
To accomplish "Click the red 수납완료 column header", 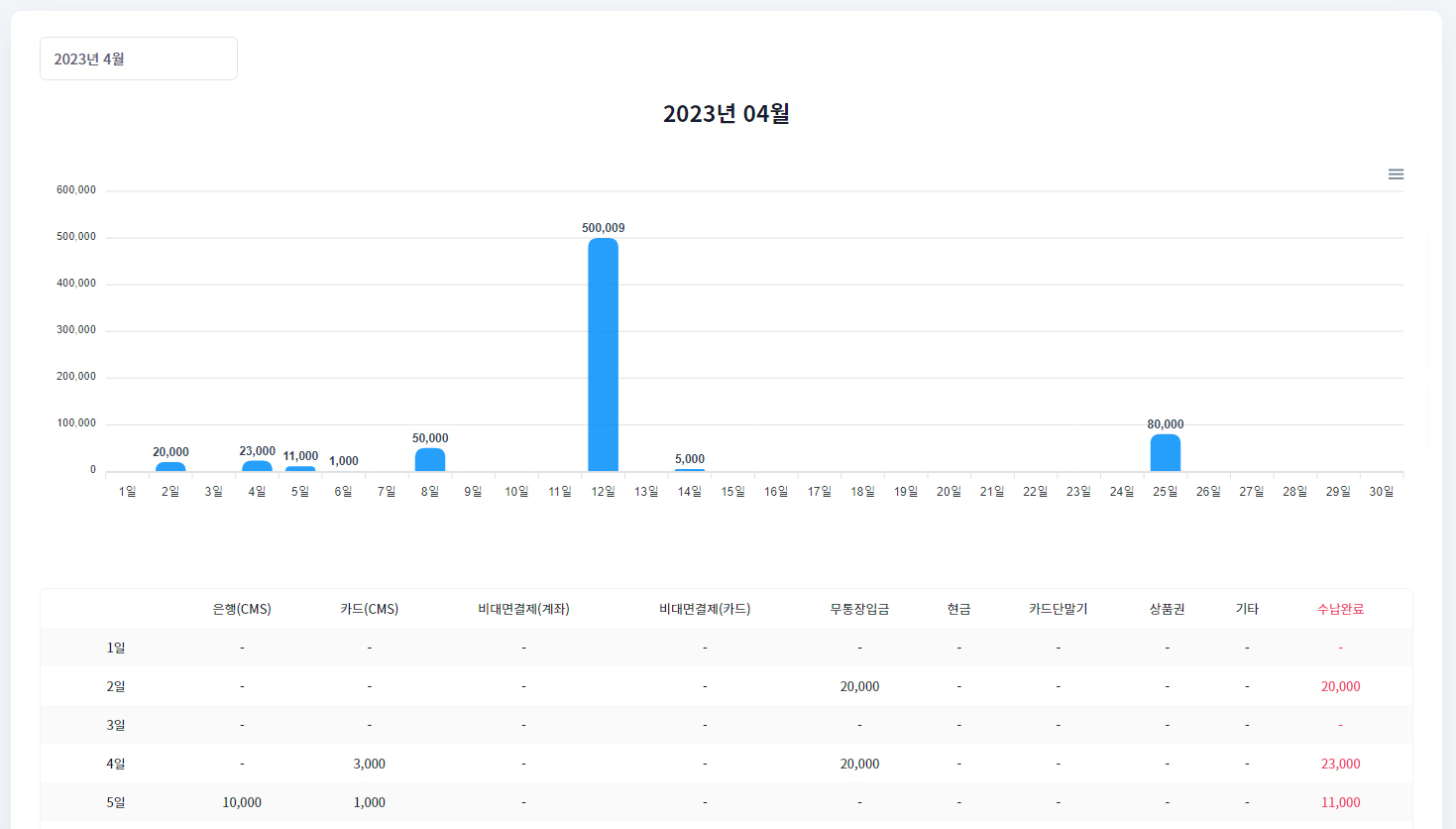I will (x=1340, y=609).
